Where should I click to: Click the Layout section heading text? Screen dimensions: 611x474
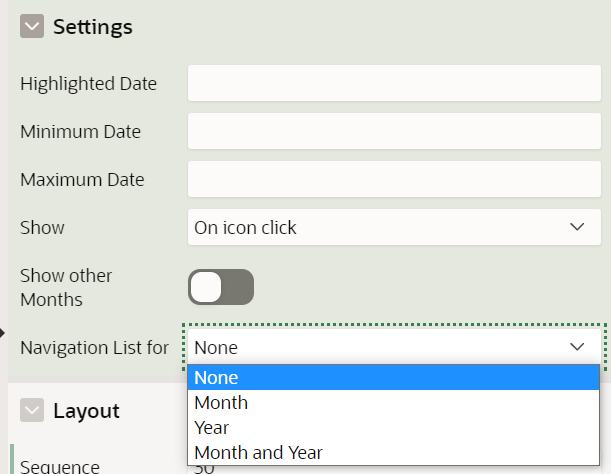(86, 410)
